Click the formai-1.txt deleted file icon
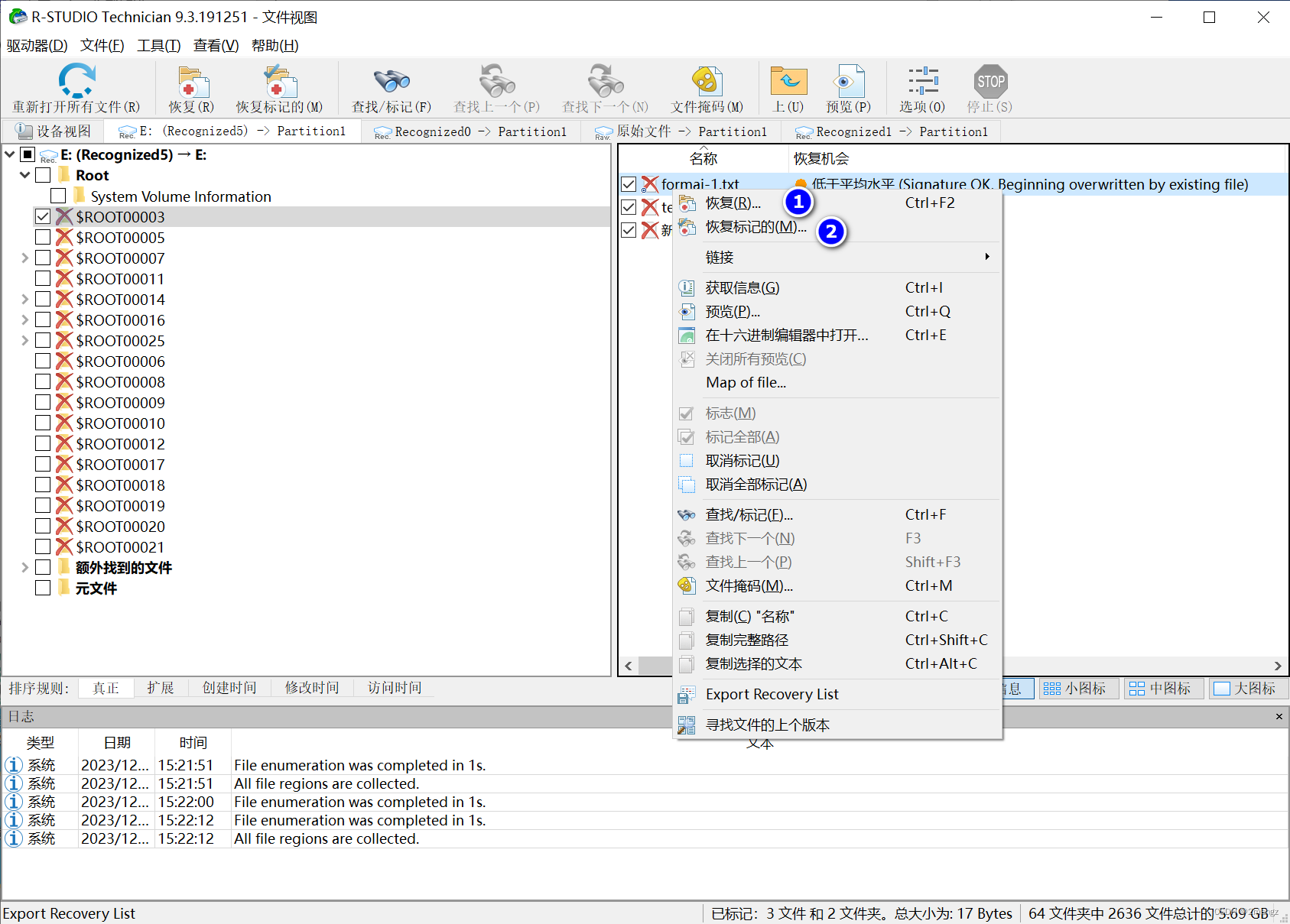 click(x=649, y=184)
